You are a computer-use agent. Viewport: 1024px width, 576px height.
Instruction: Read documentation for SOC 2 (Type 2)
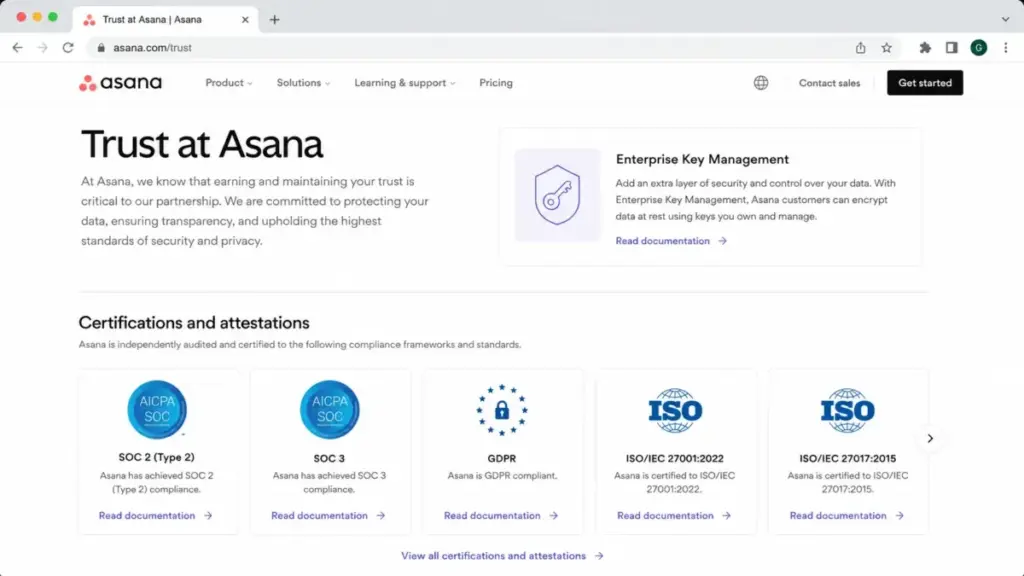(x=155, y=515)
